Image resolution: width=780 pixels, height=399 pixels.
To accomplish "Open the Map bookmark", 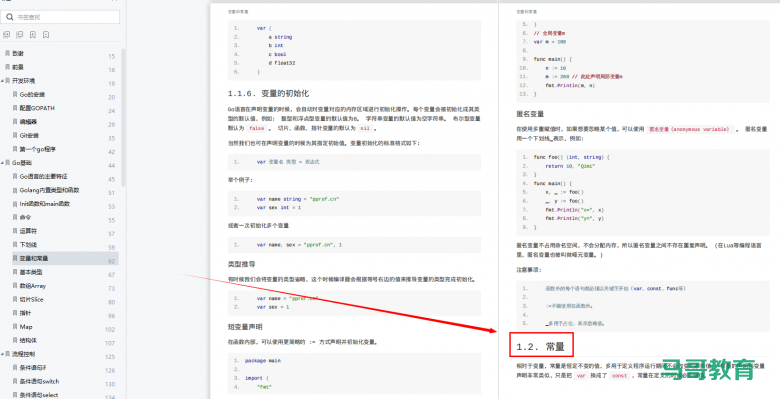I will click(26, 327).
